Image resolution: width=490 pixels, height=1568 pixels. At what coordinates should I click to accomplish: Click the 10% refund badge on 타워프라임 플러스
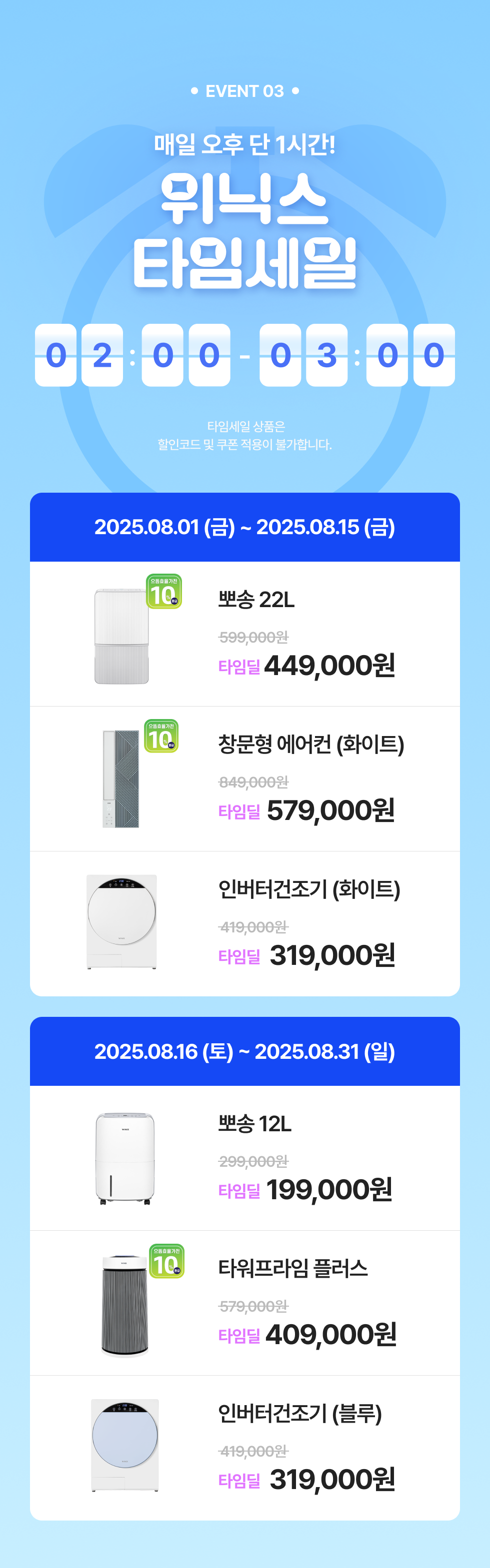[166, 1261]
